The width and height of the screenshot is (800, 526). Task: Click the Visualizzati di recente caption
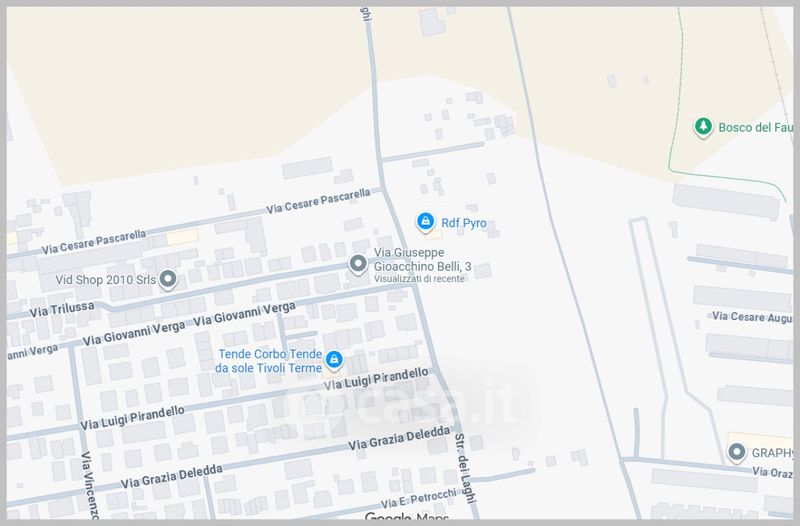tap(420, 279)
